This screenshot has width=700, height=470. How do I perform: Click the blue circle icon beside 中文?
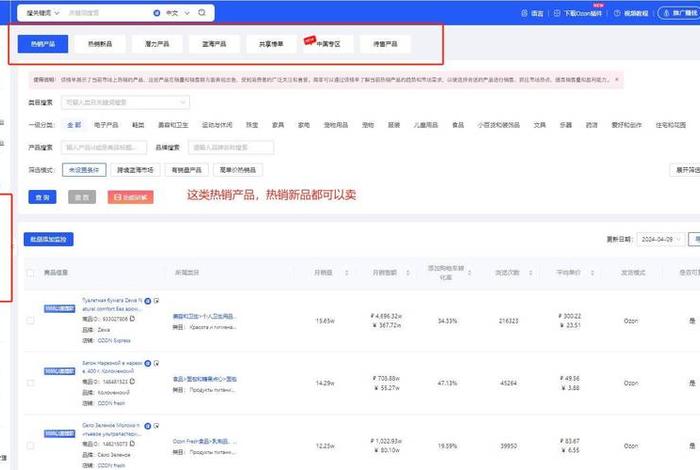tap(157, 13)
